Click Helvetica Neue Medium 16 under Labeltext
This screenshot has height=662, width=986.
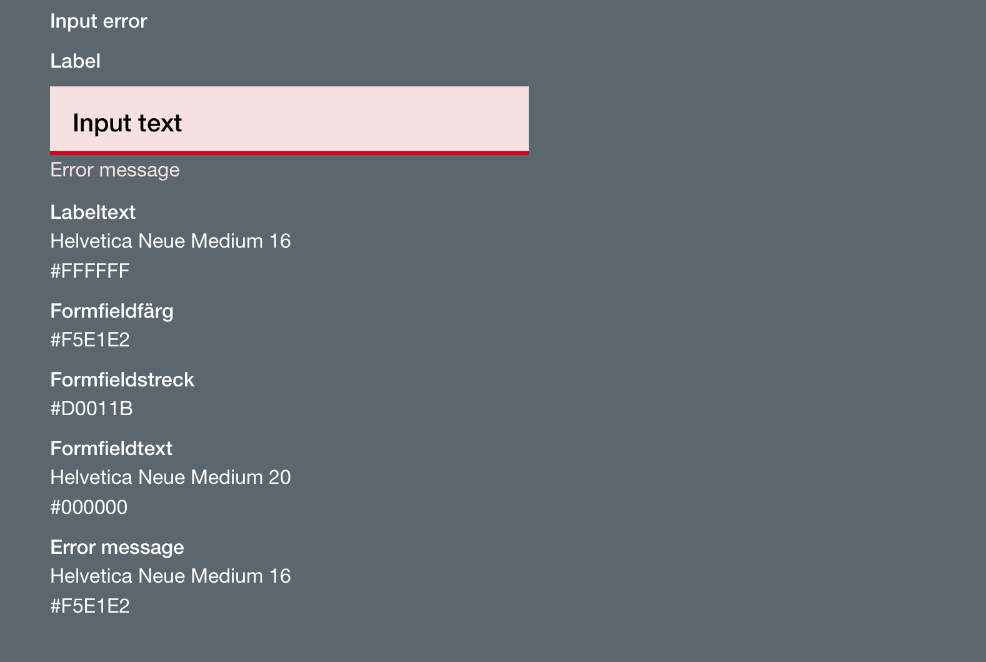coord(170,241)
